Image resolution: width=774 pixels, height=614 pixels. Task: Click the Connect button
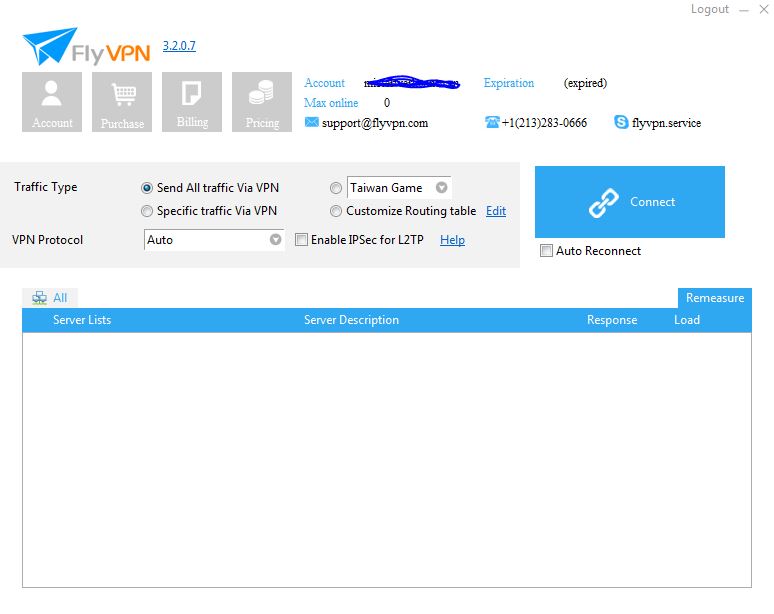point(630,202)
